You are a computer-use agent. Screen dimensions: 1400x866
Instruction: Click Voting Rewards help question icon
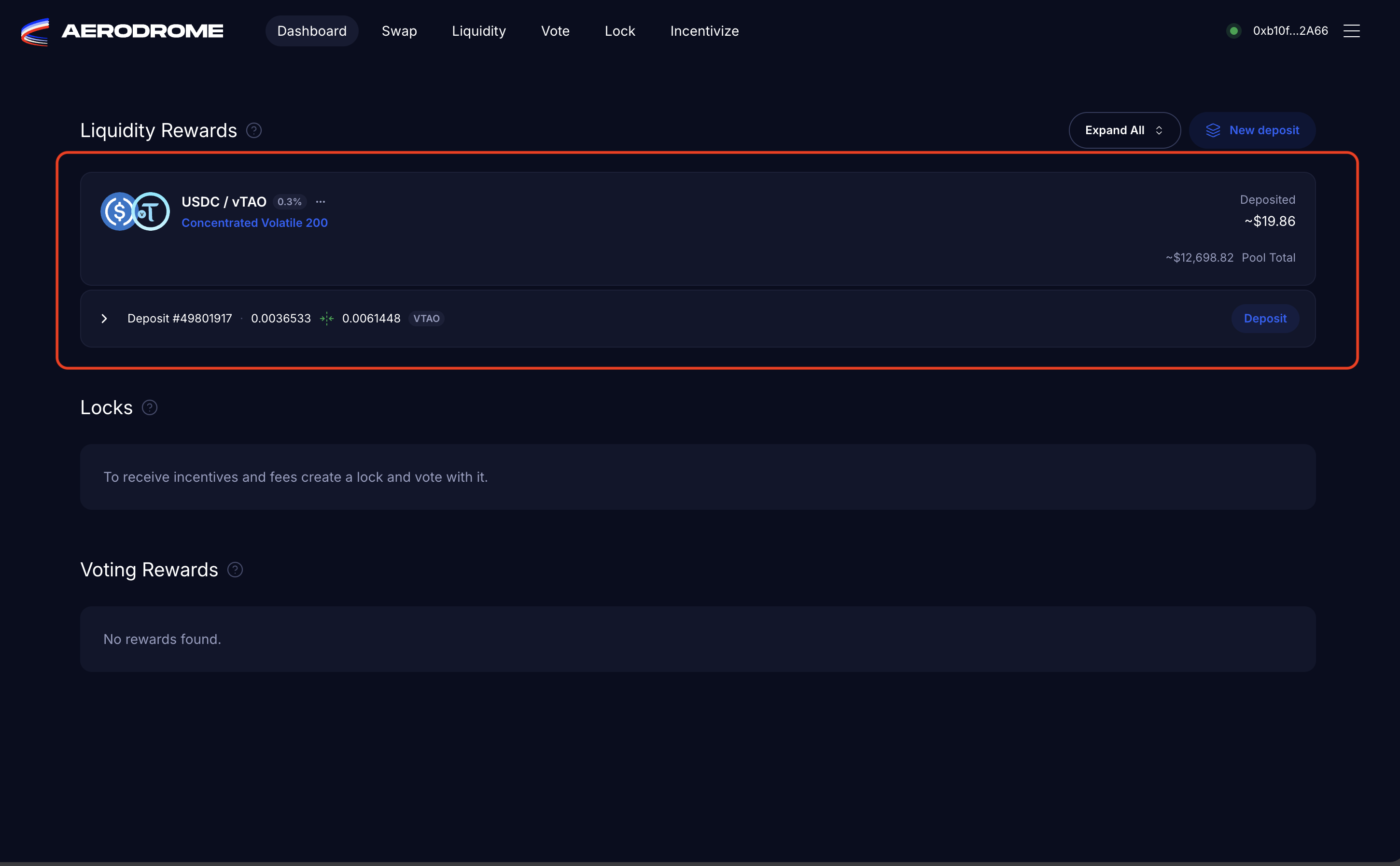[235, 569]
